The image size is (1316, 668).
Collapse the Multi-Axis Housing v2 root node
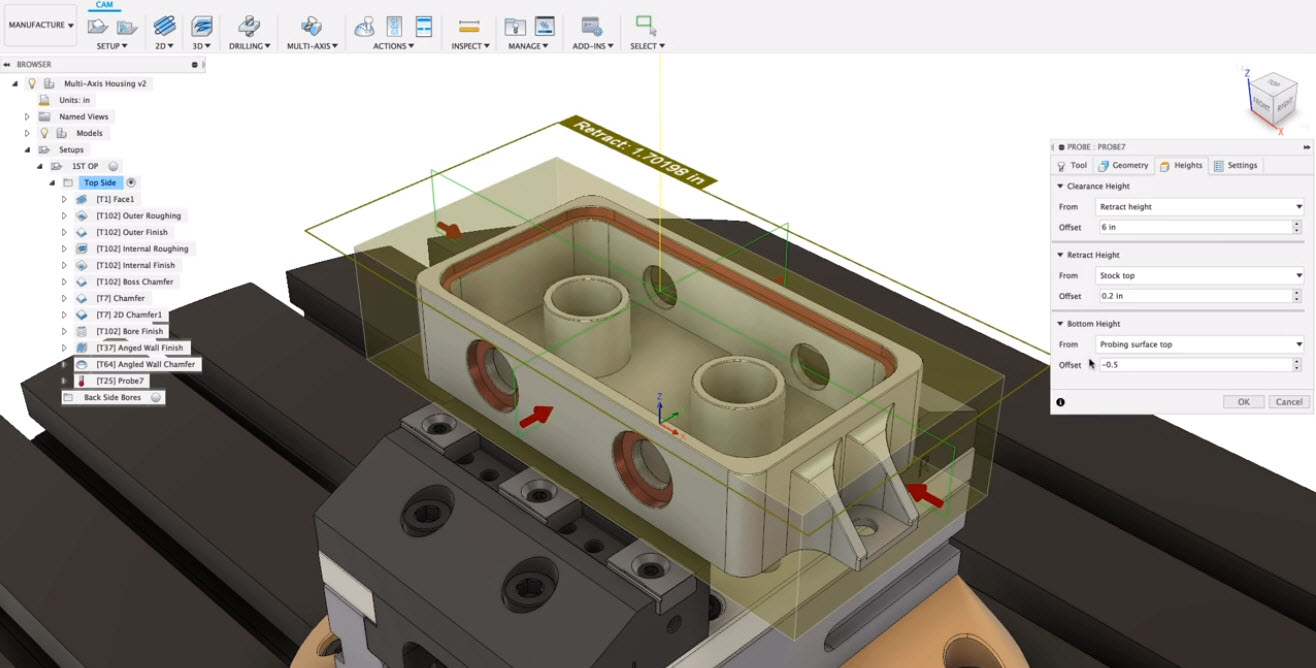click(x=15, y=84)
